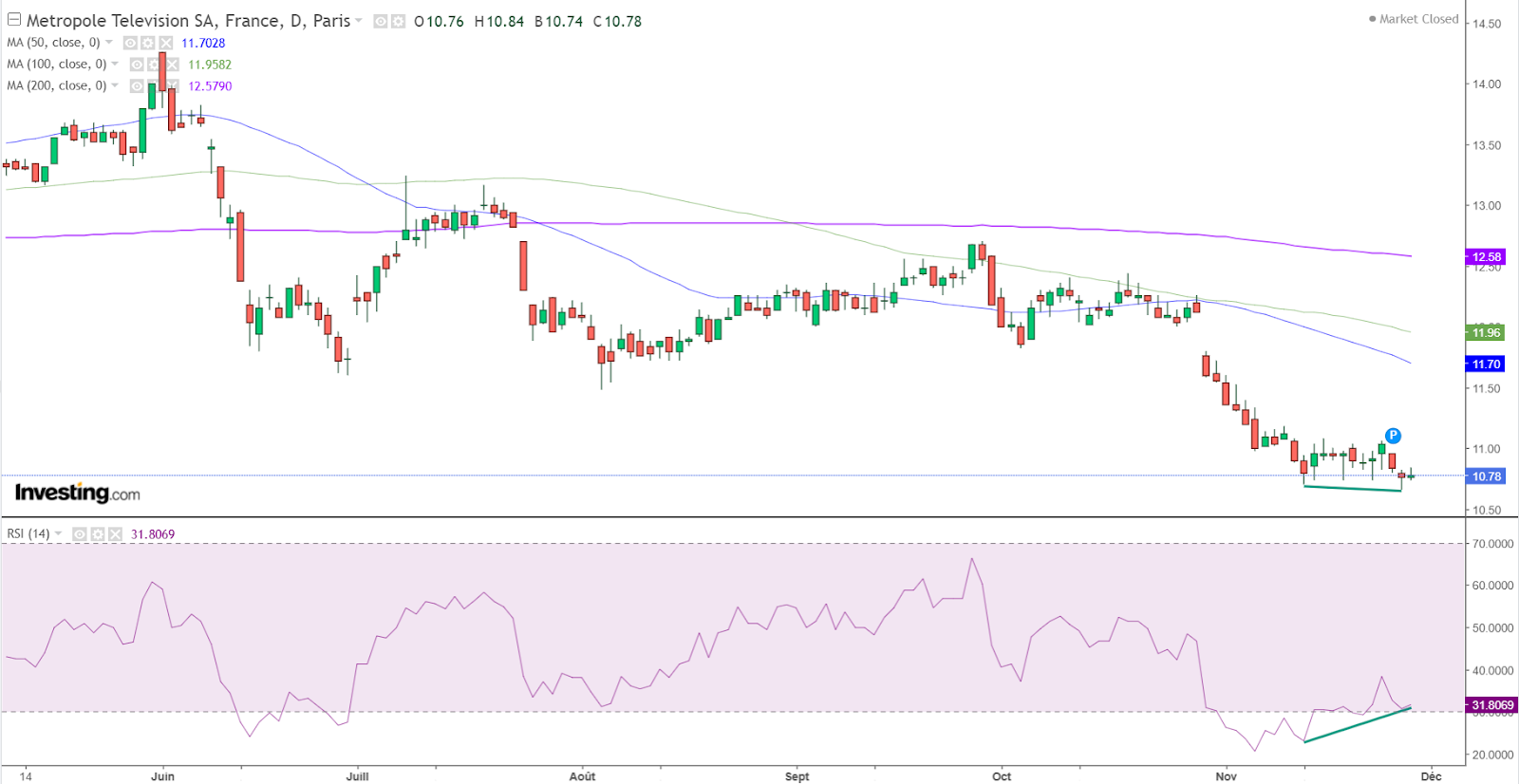1519x784 pixels.
Task: Select the green RSI divergence trend line
Action: pos(1358,724)
